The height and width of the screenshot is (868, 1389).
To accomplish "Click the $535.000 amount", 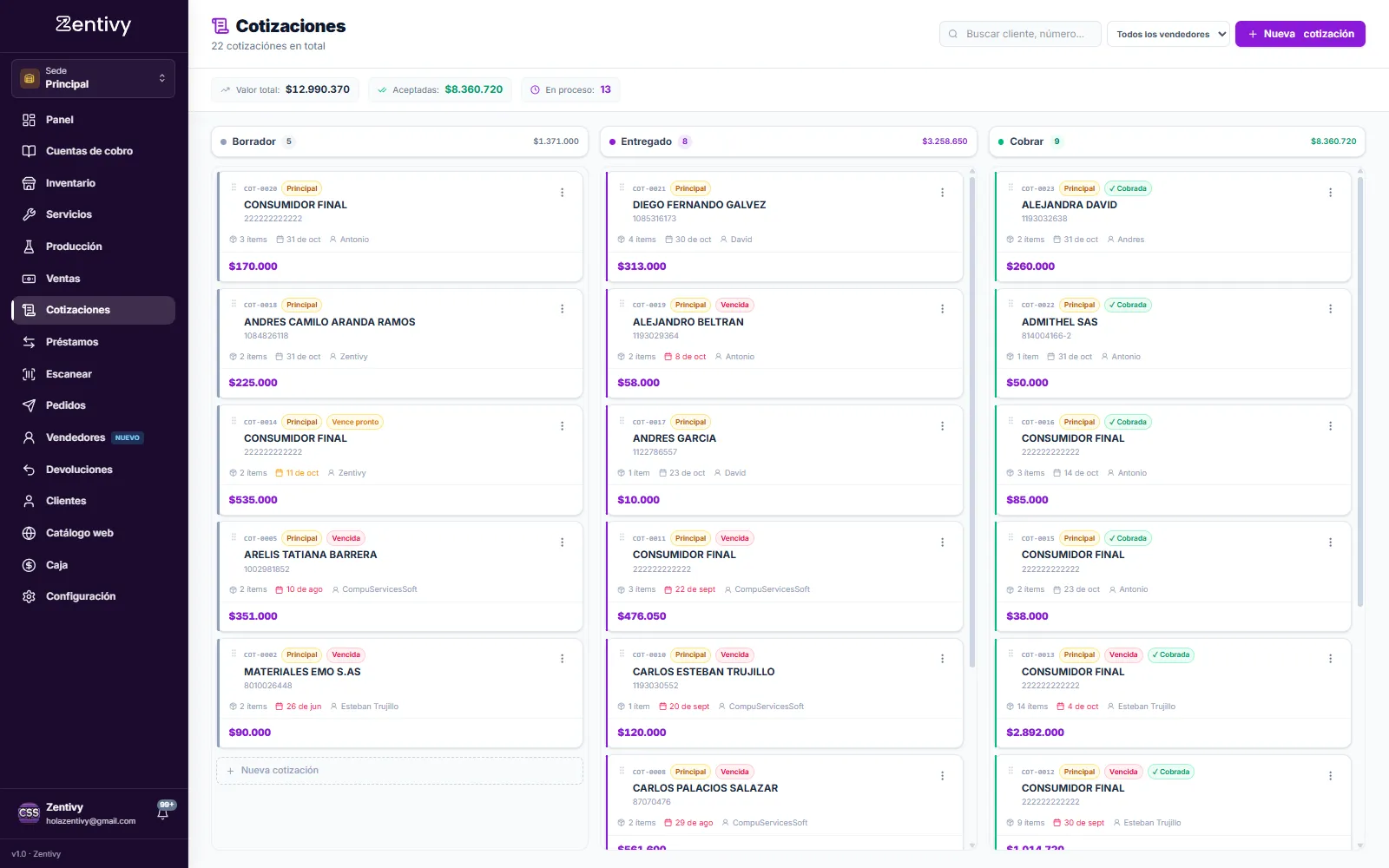I will [x=253, y=500].
